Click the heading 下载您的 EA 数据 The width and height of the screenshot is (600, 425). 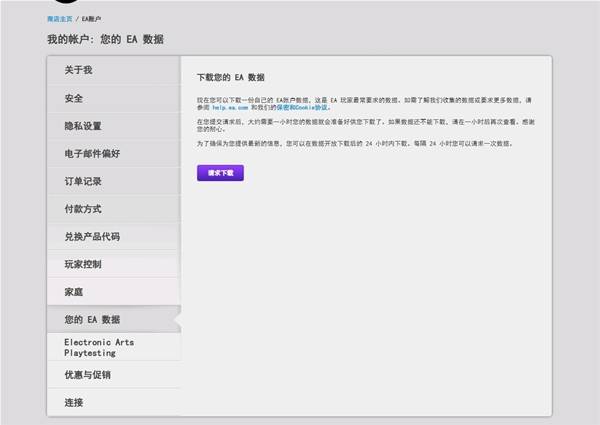click(x=231, y=78)
